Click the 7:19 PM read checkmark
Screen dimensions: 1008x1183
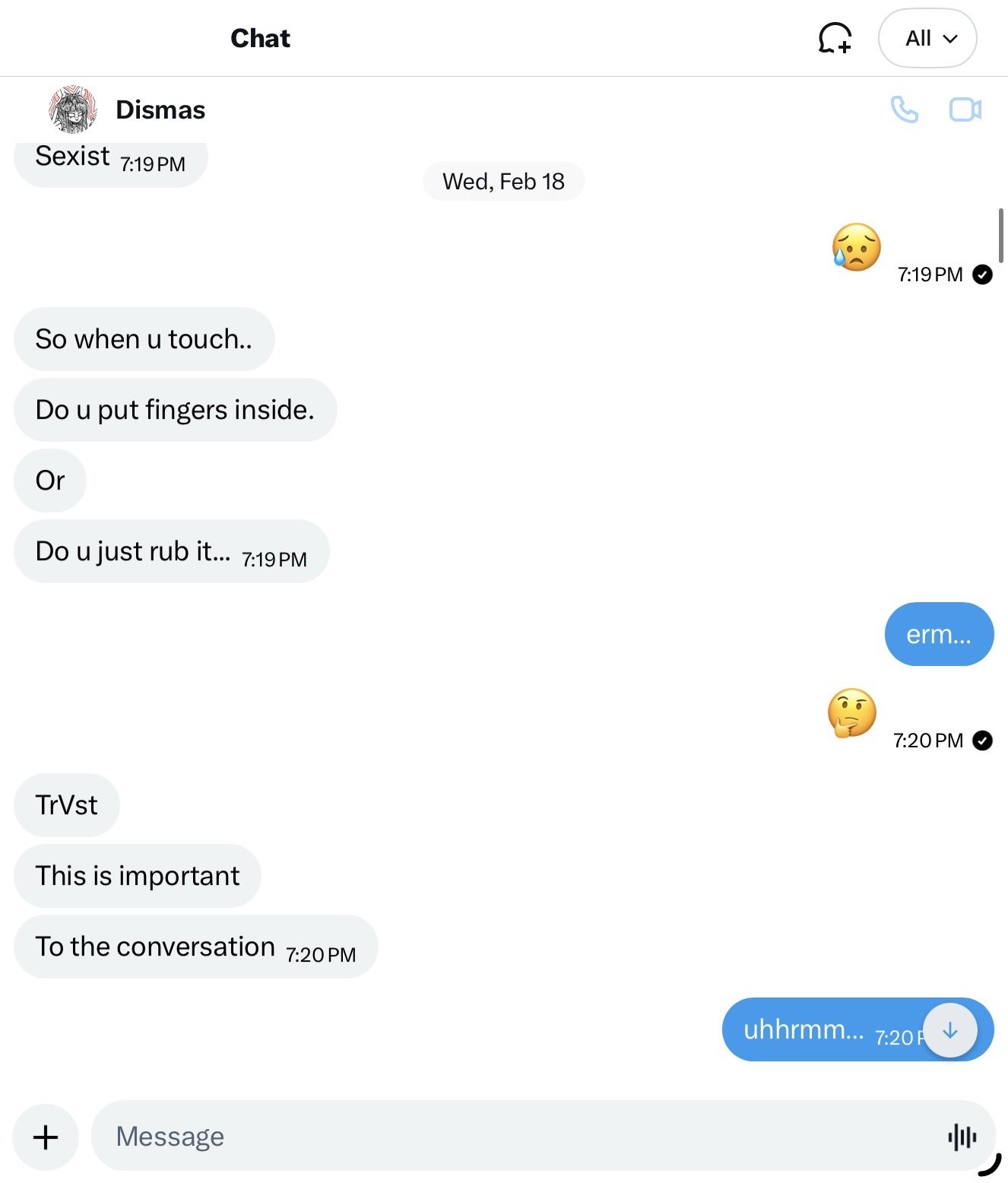982,274
